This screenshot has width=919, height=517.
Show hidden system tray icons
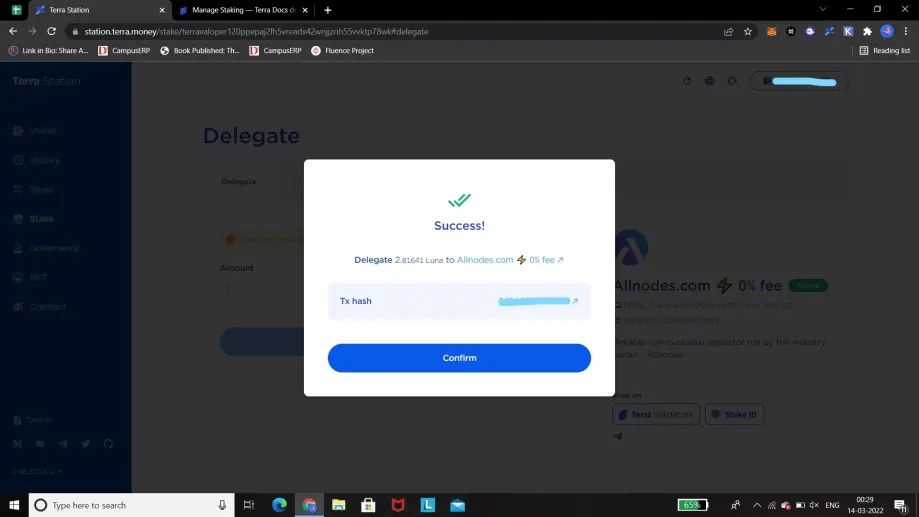pos(757,505)
